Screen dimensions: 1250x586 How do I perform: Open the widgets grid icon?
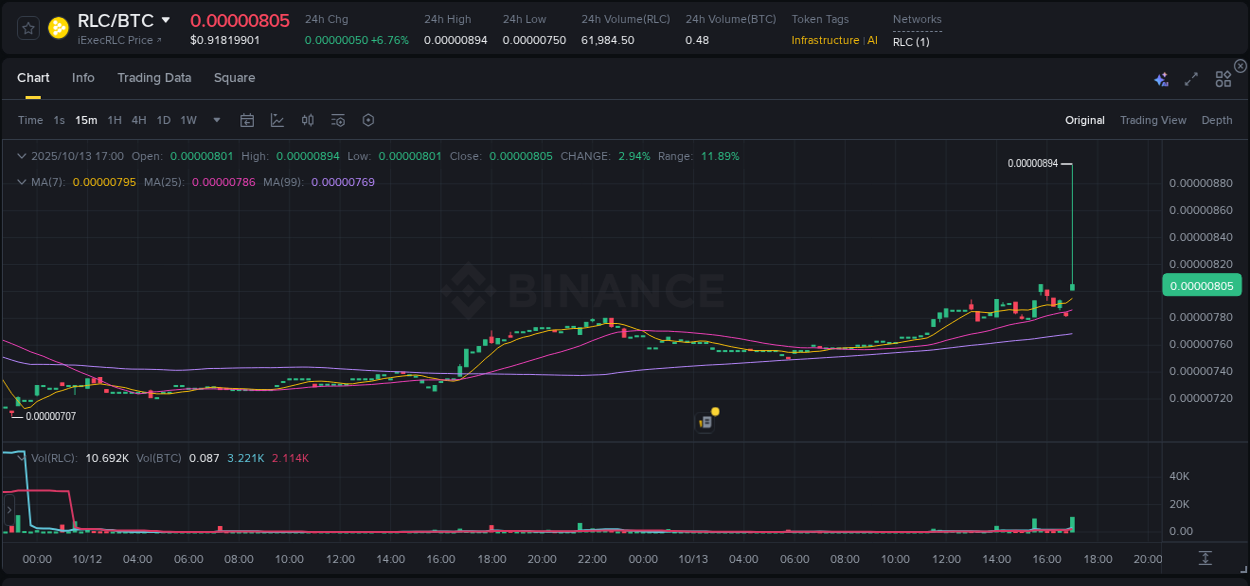click(x=1223, y=77)
